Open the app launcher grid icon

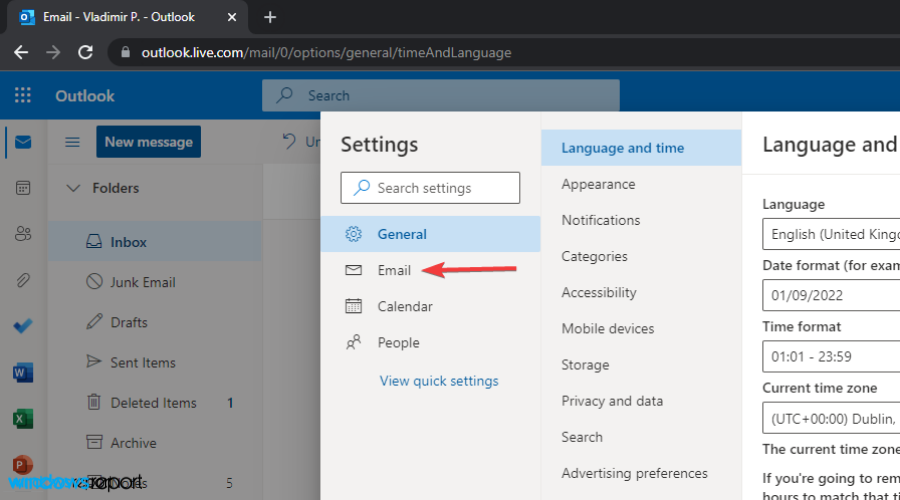23,95
